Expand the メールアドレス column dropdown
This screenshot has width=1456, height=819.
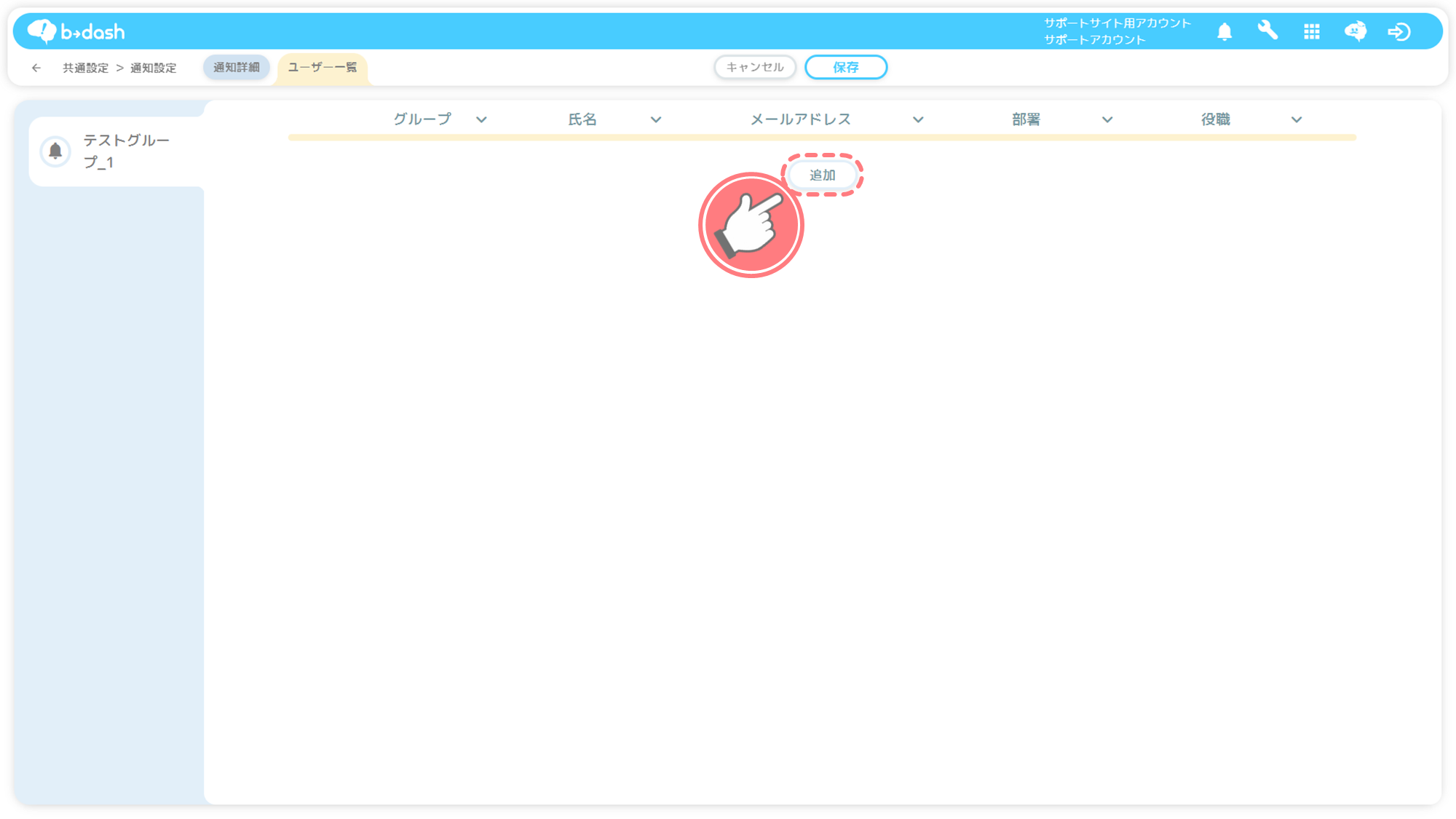(x=918, y=119)
